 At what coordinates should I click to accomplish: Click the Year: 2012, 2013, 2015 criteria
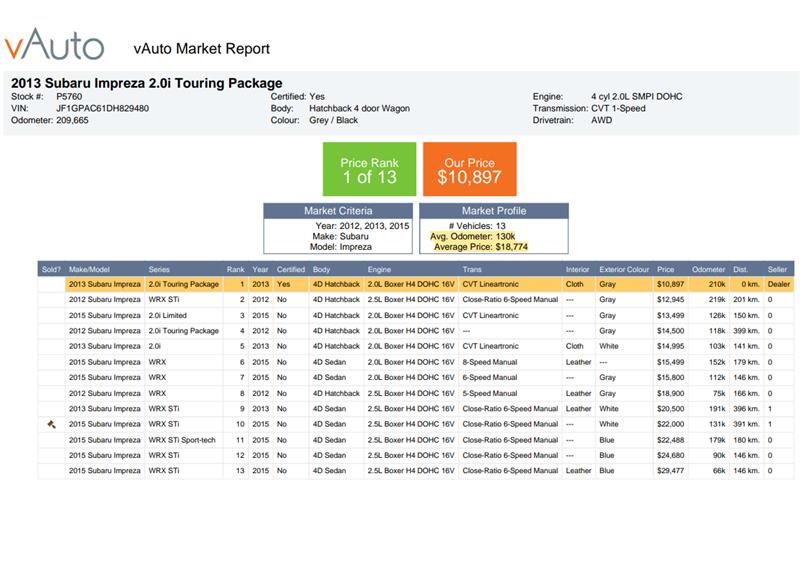pos(362,226)
